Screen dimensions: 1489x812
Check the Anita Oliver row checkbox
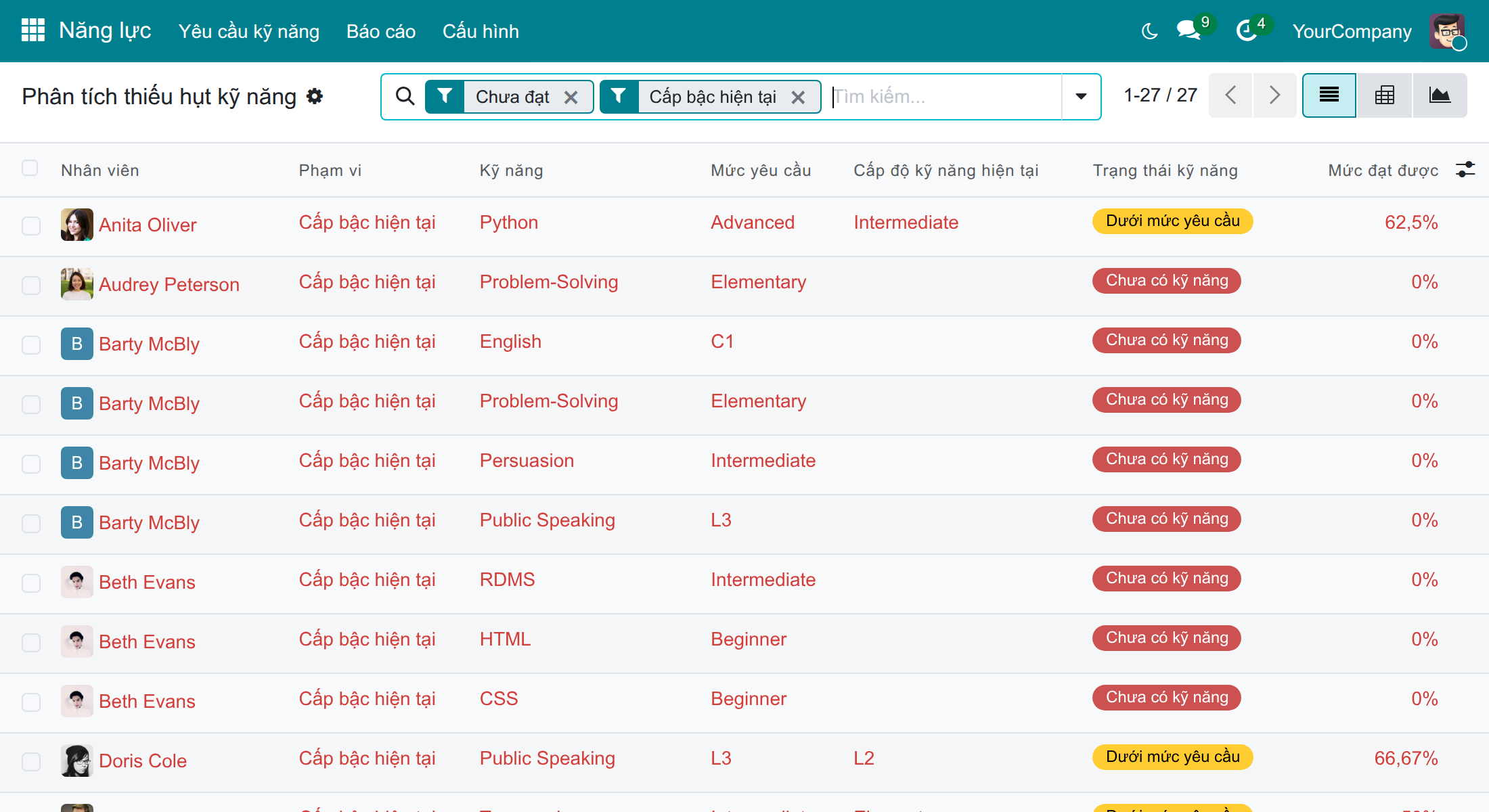pyautogui.click(x=31, y=225)
